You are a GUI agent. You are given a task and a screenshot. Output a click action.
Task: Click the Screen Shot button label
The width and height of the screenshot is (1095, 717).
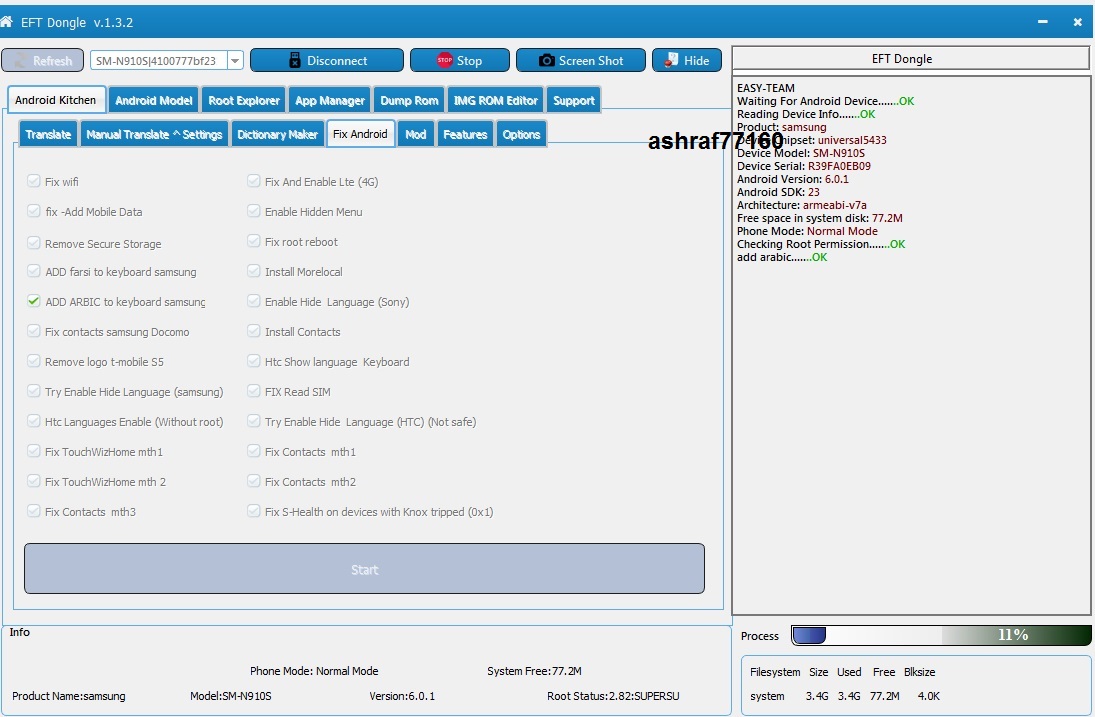591,61
